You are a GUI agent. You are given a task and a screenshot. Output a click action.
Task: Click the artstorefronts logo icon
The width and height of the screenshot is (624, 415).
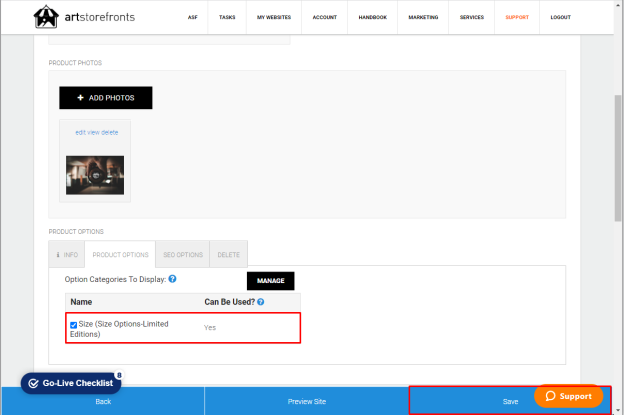pyautogui.click(x=46, y=17)
